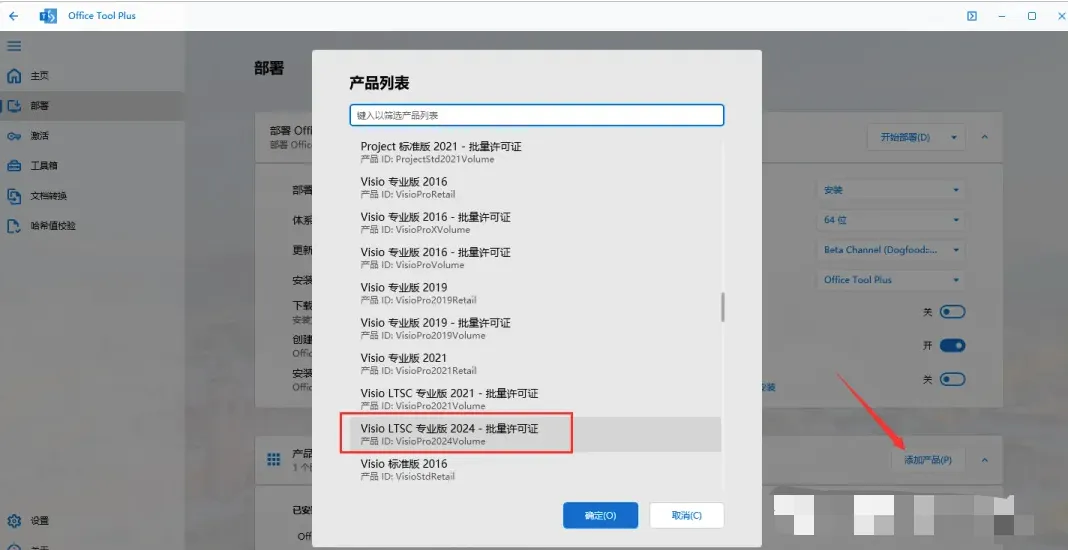Toggle the hamburger menu in sidebar
This screenshot has width=1068, height=550.
[x=14, y=46]
